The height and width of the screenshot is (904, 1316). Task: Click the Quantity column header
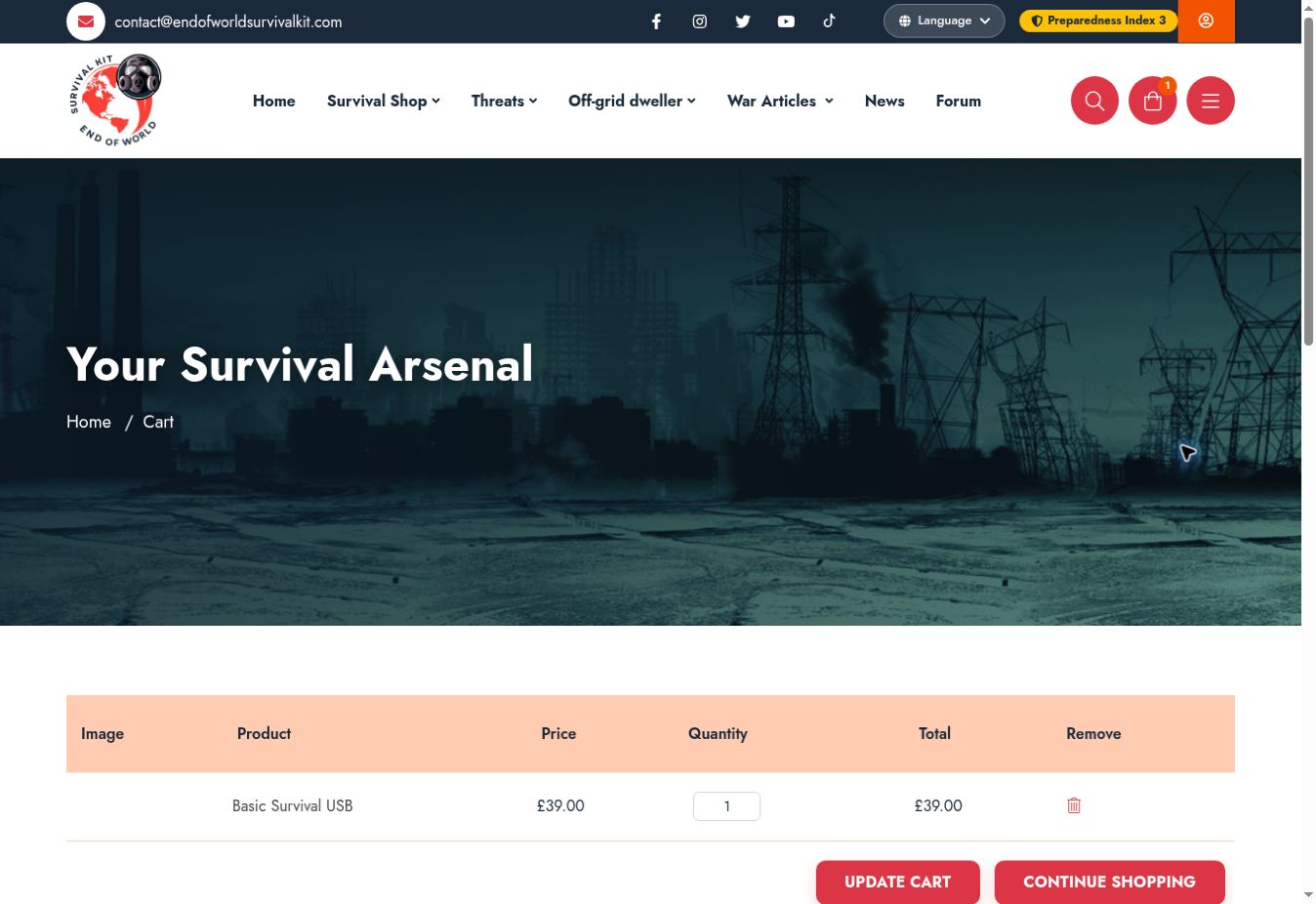(718, 733)
